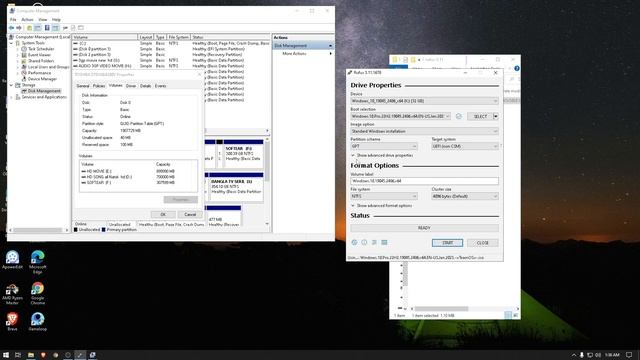The image size is (640, 360).
Task: Select the SOFTEAR partition block in disk map
Action: (244, 153)
